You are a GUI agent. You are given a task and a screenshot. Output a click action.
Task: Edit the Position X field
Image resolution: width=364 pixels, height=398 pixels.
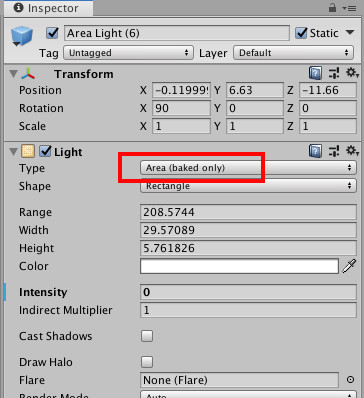(x=181, y=90)
